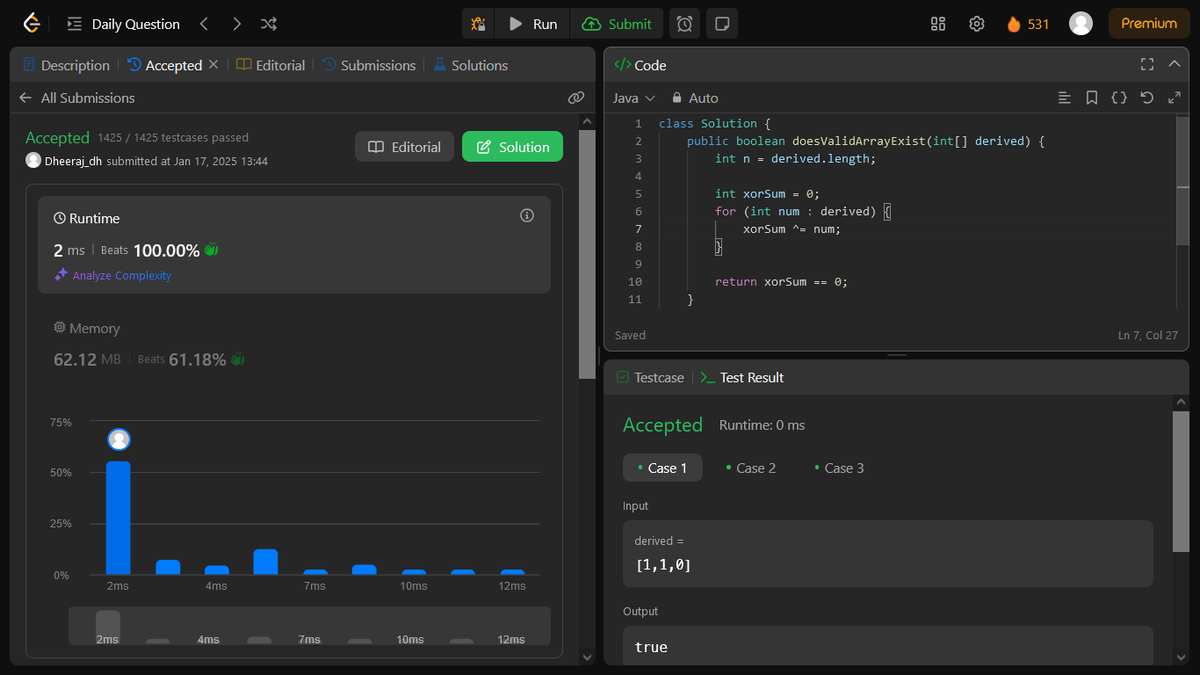Go to previous question arrow

click(x=204, y=24)
